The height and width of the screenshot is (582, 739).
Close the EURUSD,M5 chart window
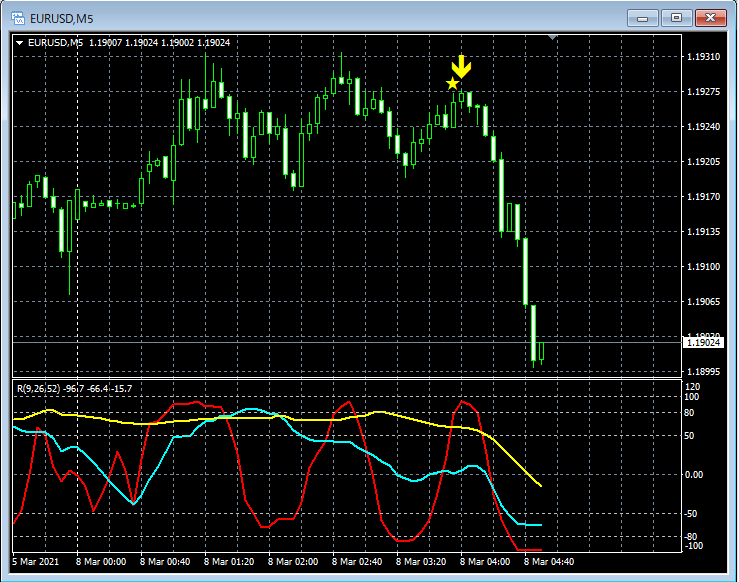[710, 18]
